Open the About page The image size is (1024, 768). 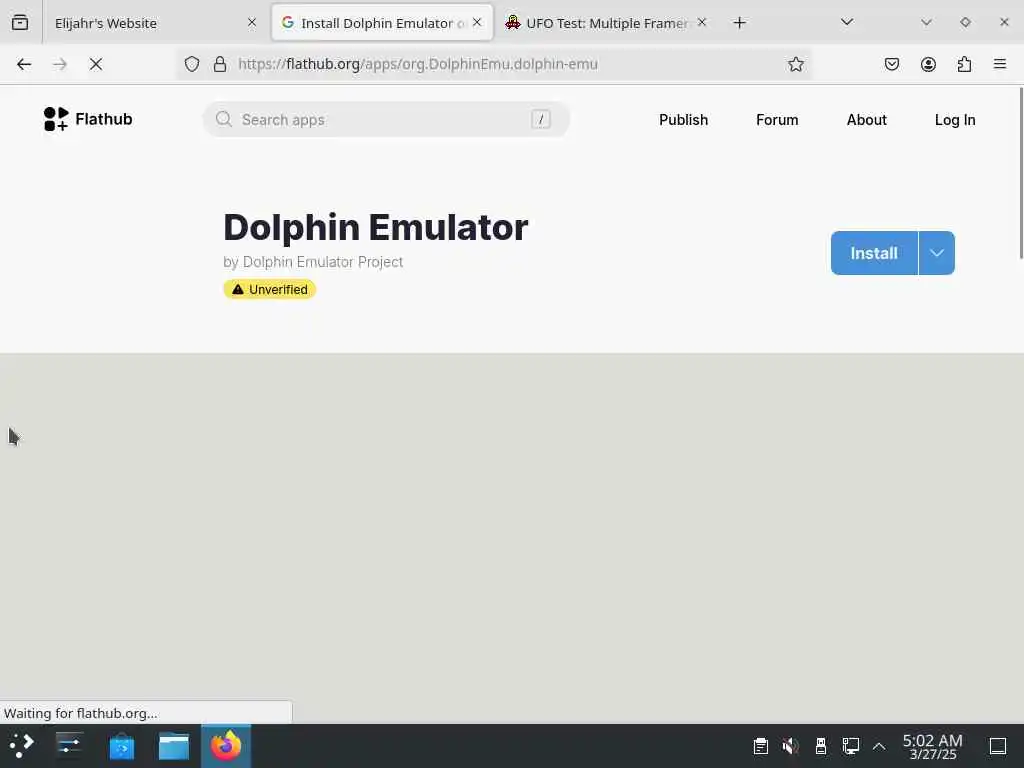[x=867, y=120]
